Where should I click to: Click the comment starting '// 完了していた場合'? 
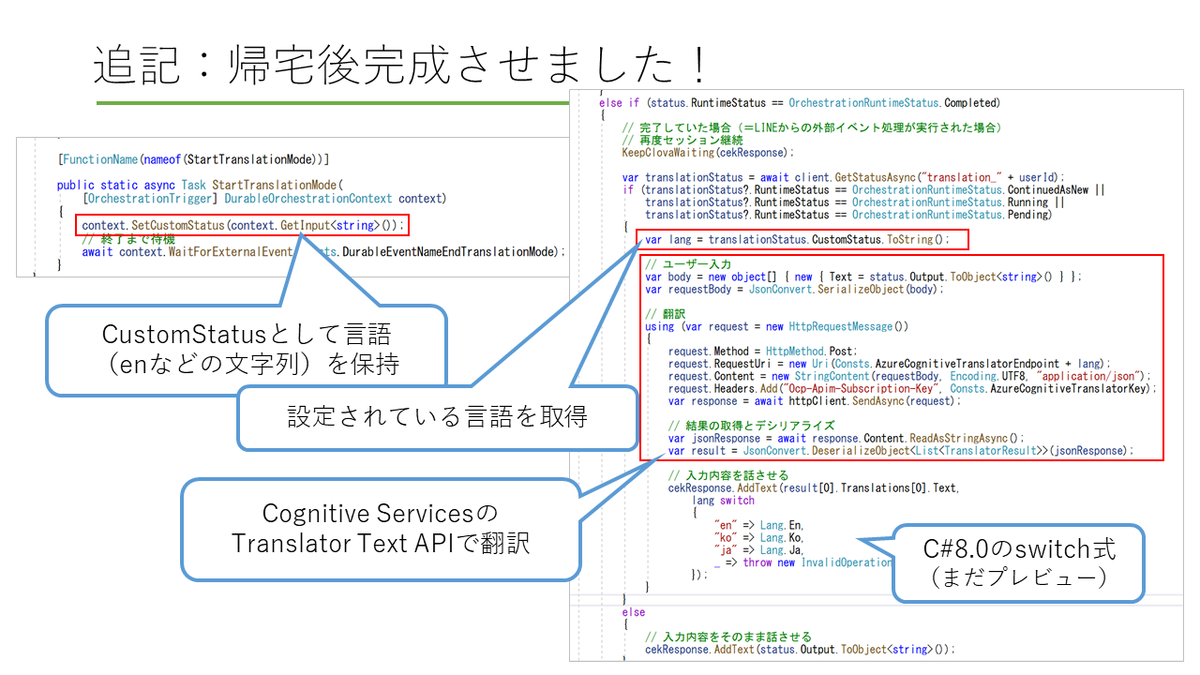point(811,128)
